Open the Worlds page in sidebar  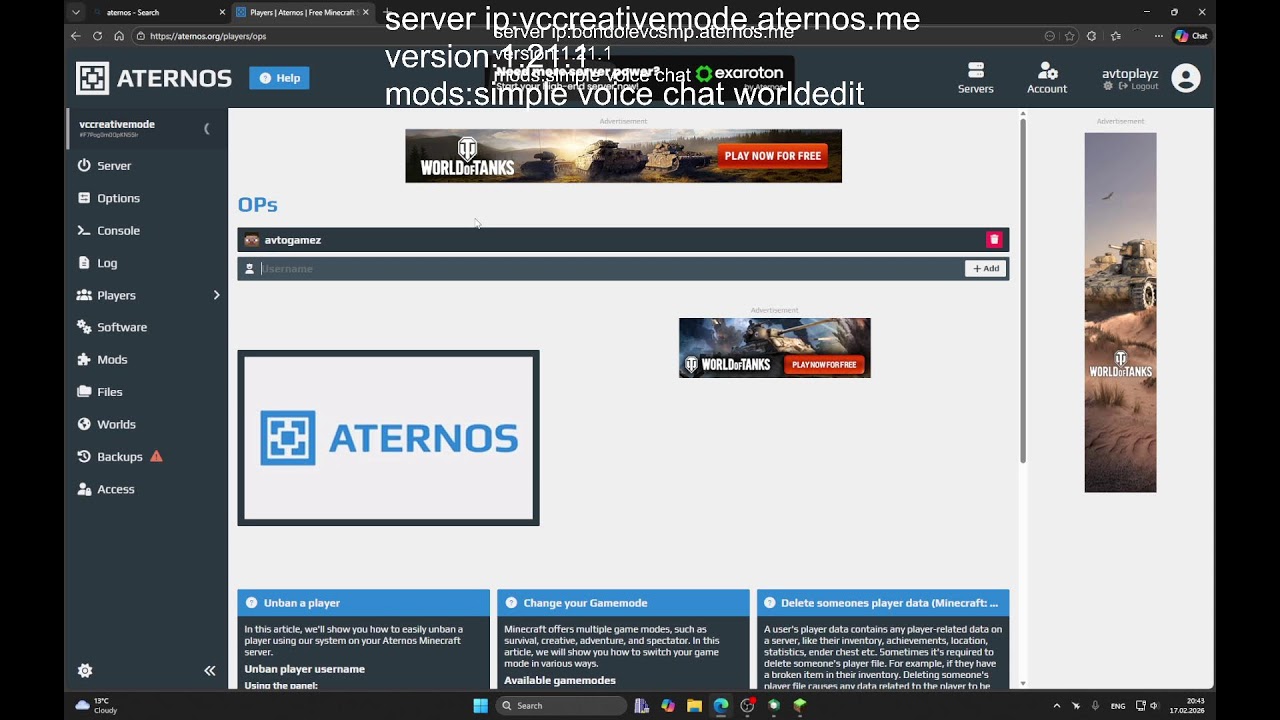pos(116,424)
